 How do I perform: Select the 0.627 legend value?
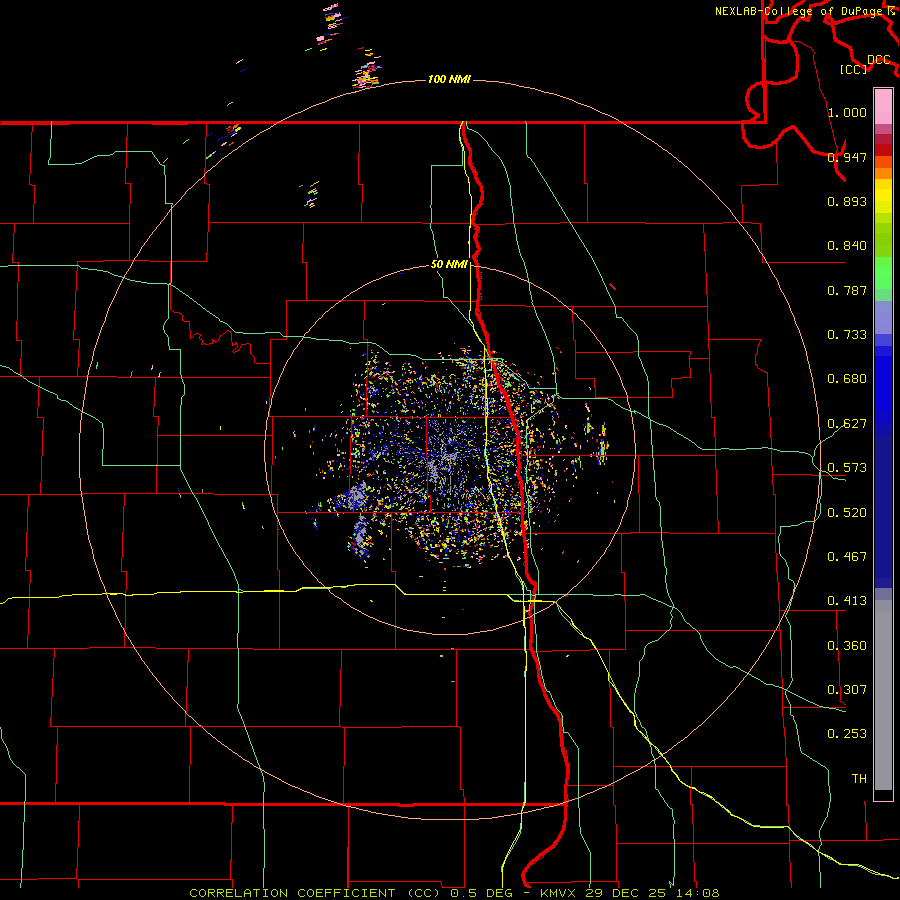point(847,424)
